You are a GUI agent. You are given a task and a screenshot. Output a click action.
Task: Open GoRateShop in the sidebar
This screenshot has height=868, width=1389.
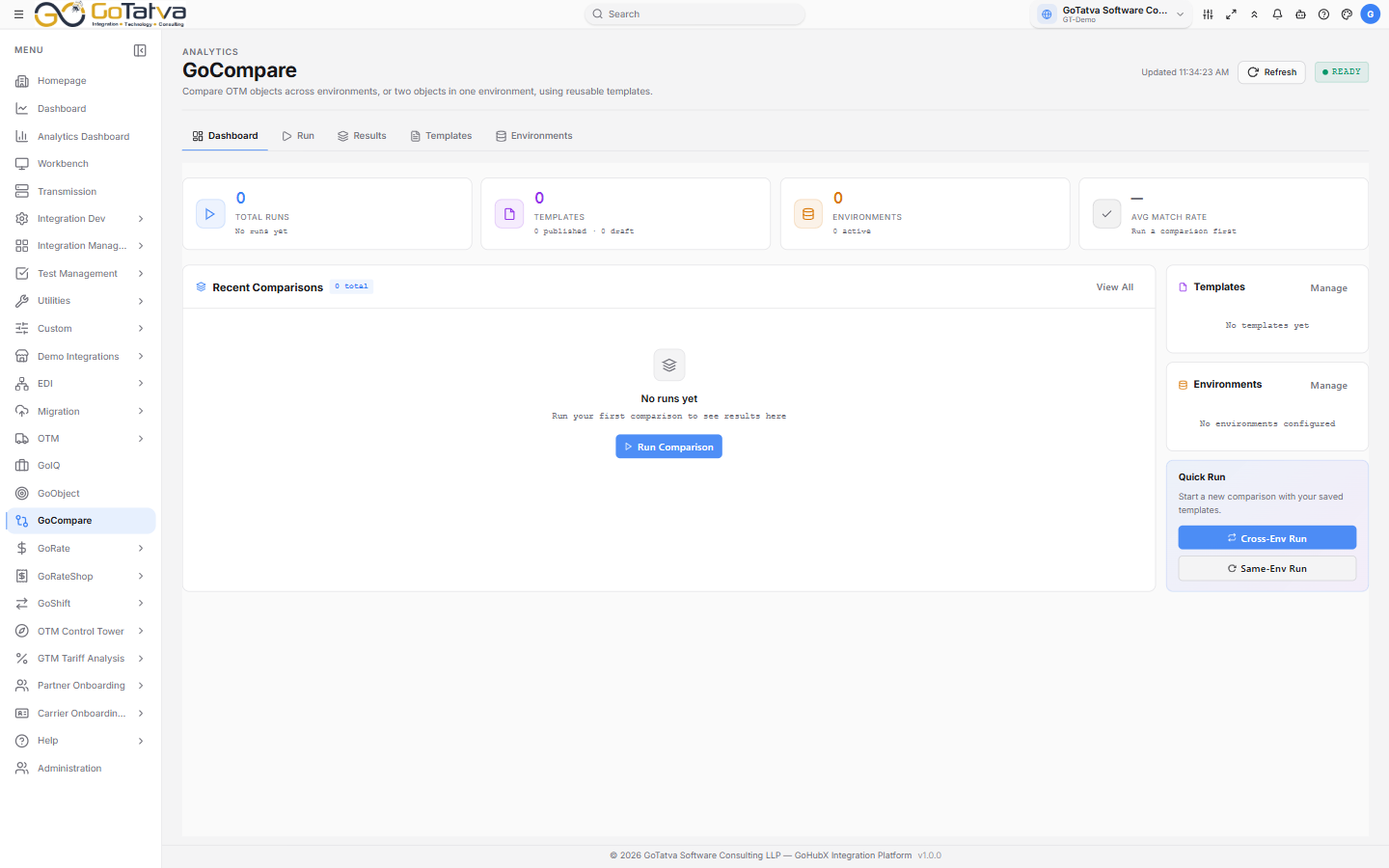81,577
